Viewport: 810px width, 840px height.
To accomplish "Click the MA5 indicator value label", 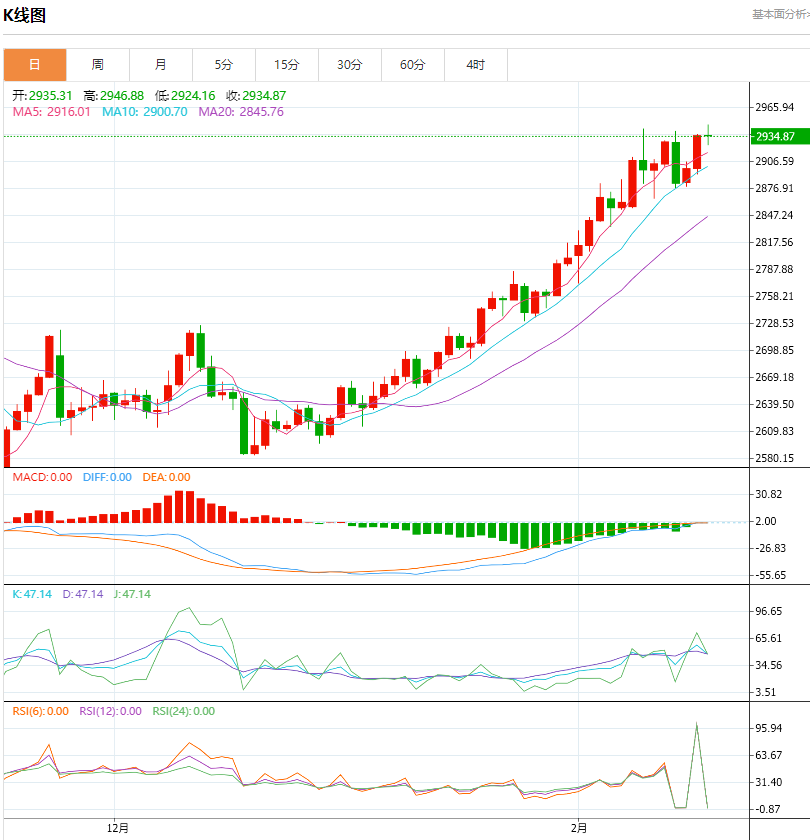I will (51, 111).
